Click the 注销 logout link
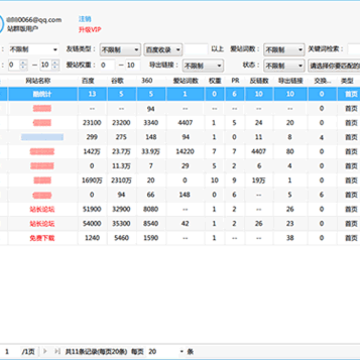 (85, 19)
